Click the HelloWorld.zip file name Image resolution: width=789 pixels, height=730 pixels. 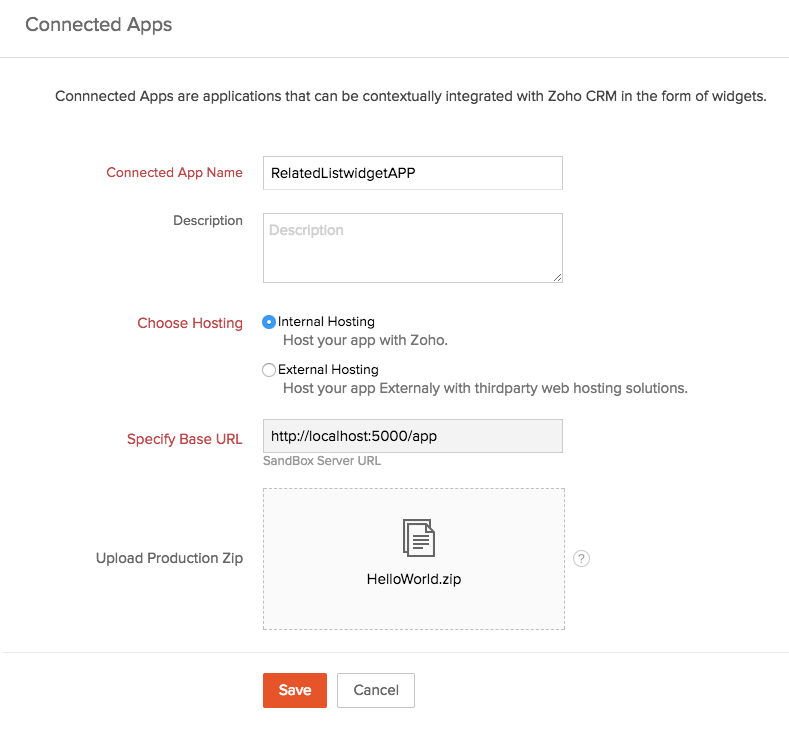(414, 580)
